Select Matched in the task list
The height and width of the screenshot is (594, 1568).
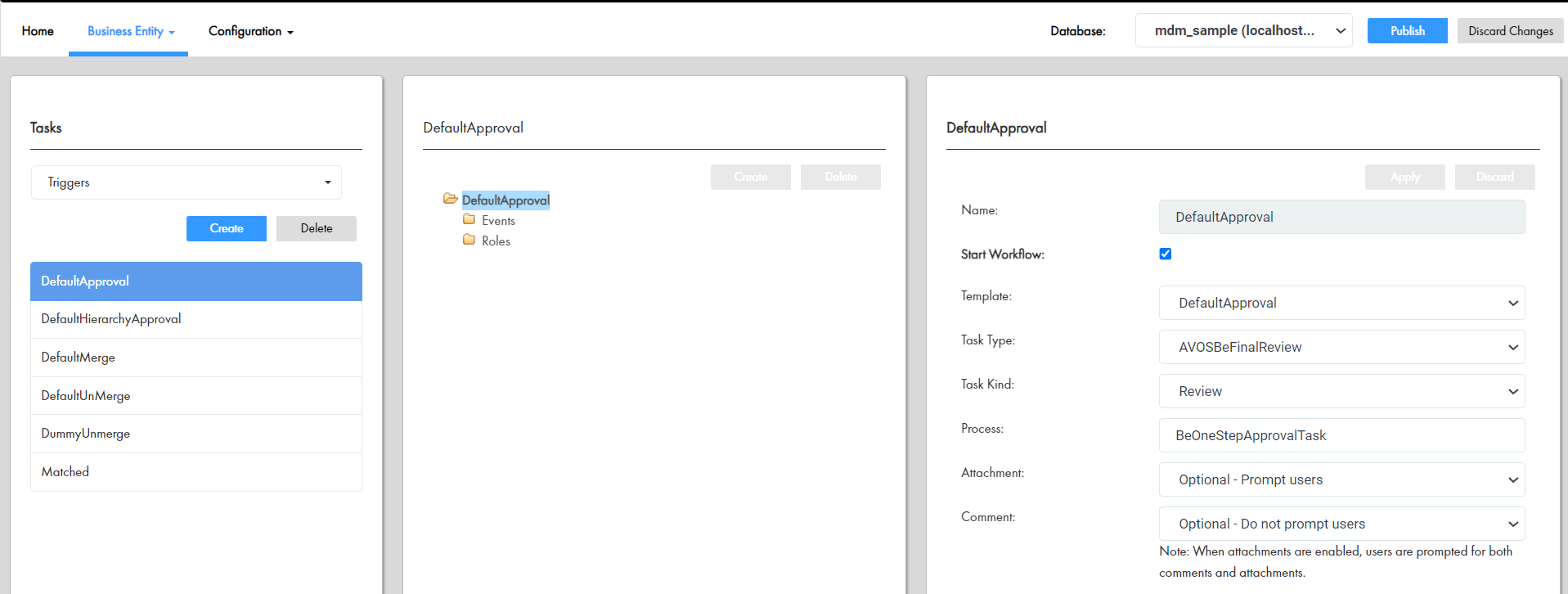tap(196, 472)
